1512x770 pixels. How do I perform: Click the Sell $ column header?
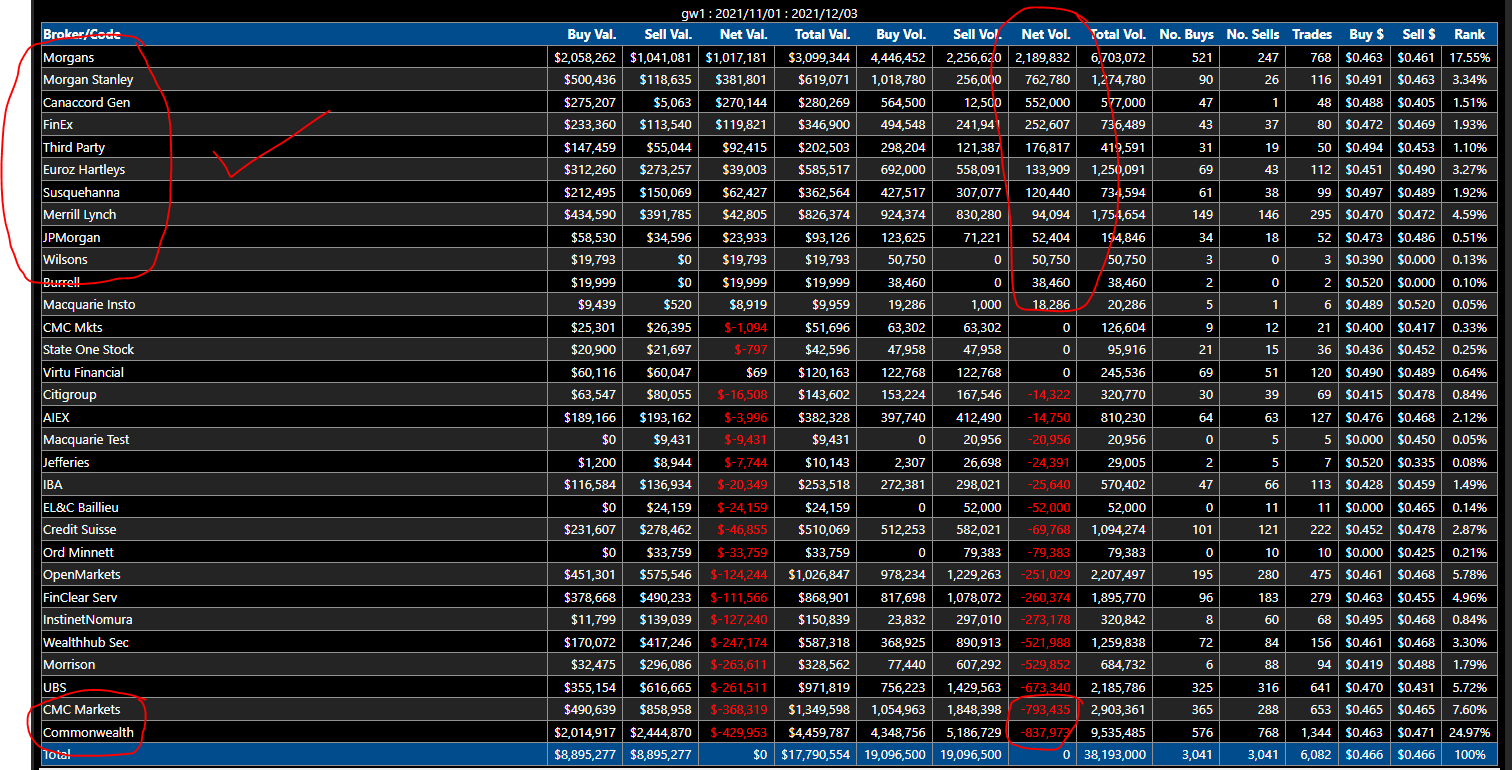pos(1418,35)
